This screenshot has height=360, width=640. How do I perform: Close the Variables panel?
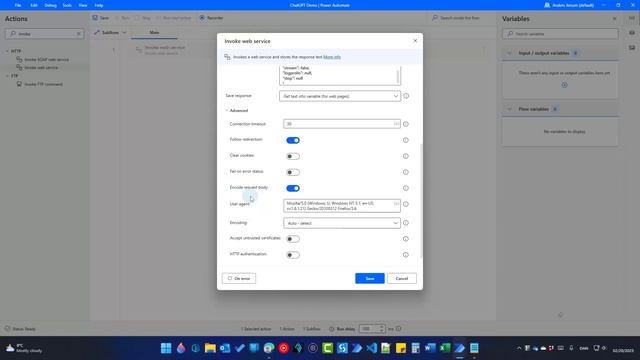point(615,19)
